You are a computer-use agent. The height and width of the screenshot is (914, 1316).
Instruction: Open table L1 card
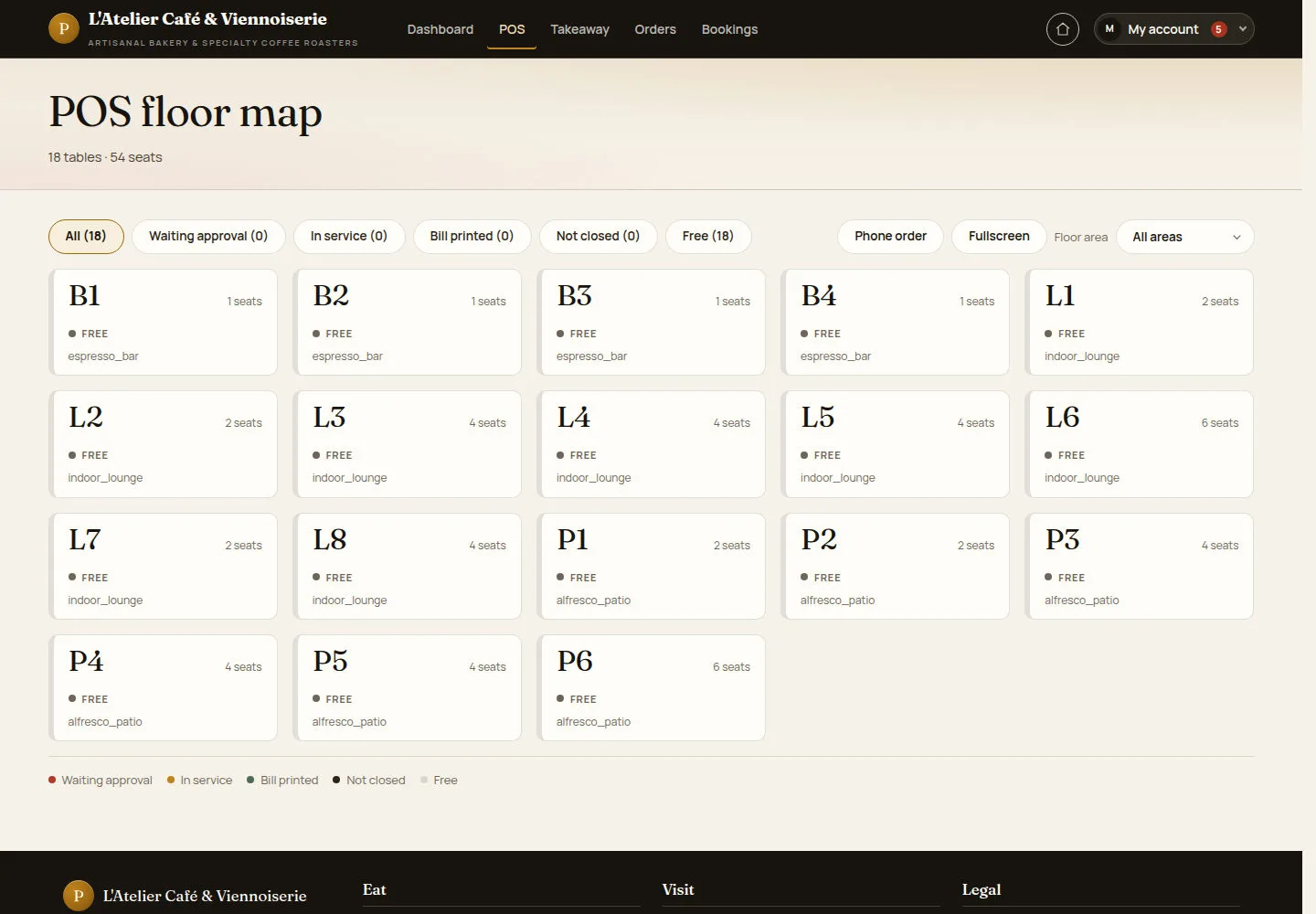[1140, 322]
